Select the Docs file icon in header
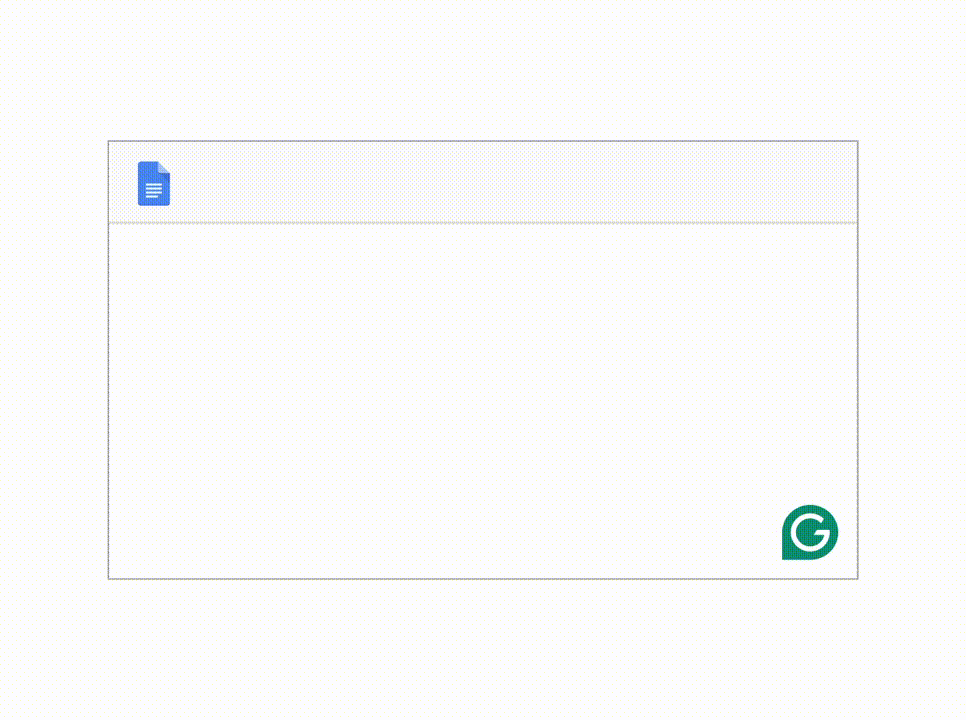 (x=153, y=183)
